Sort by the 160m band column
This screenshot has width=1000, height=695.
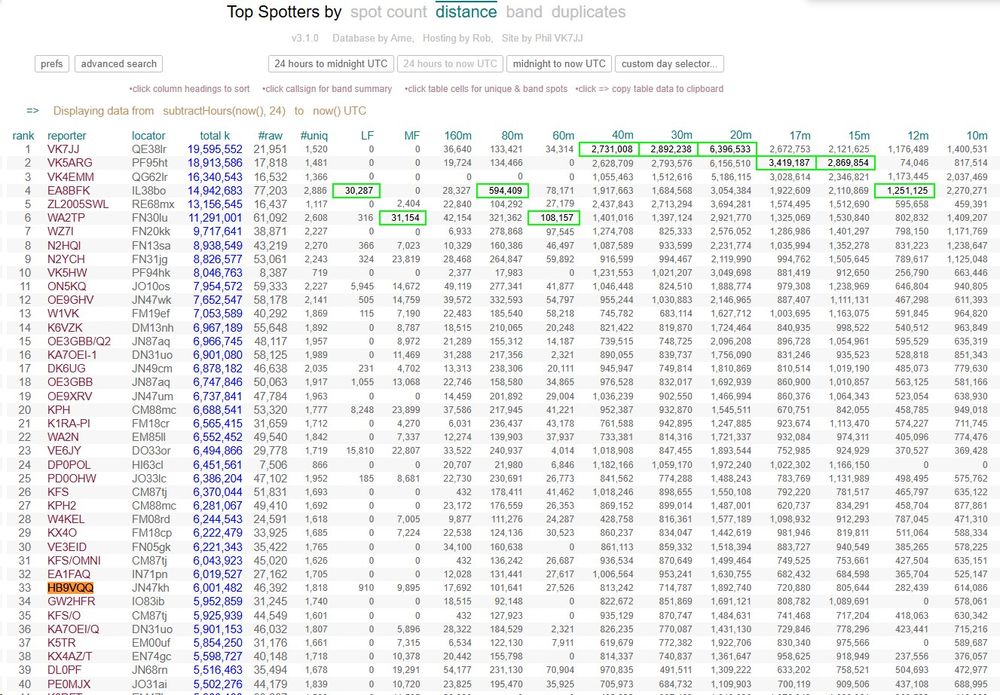(x=458, y=135)
